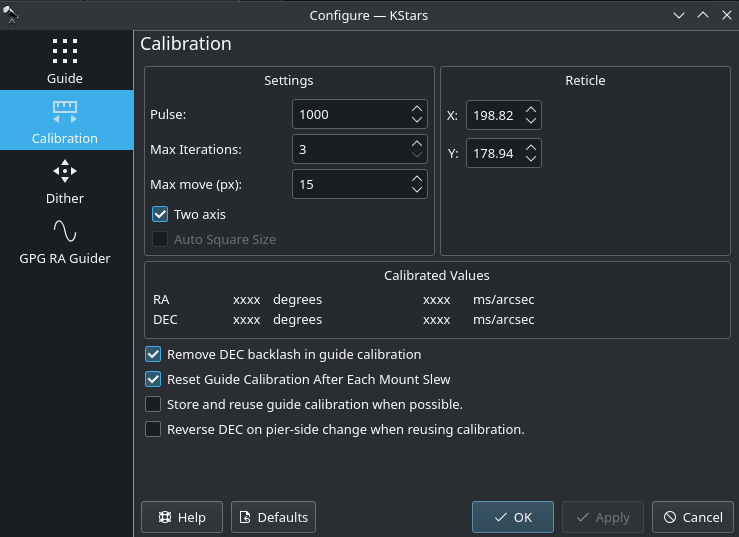Increase Max Iterations with up arrow

click(x=417, y=143)
